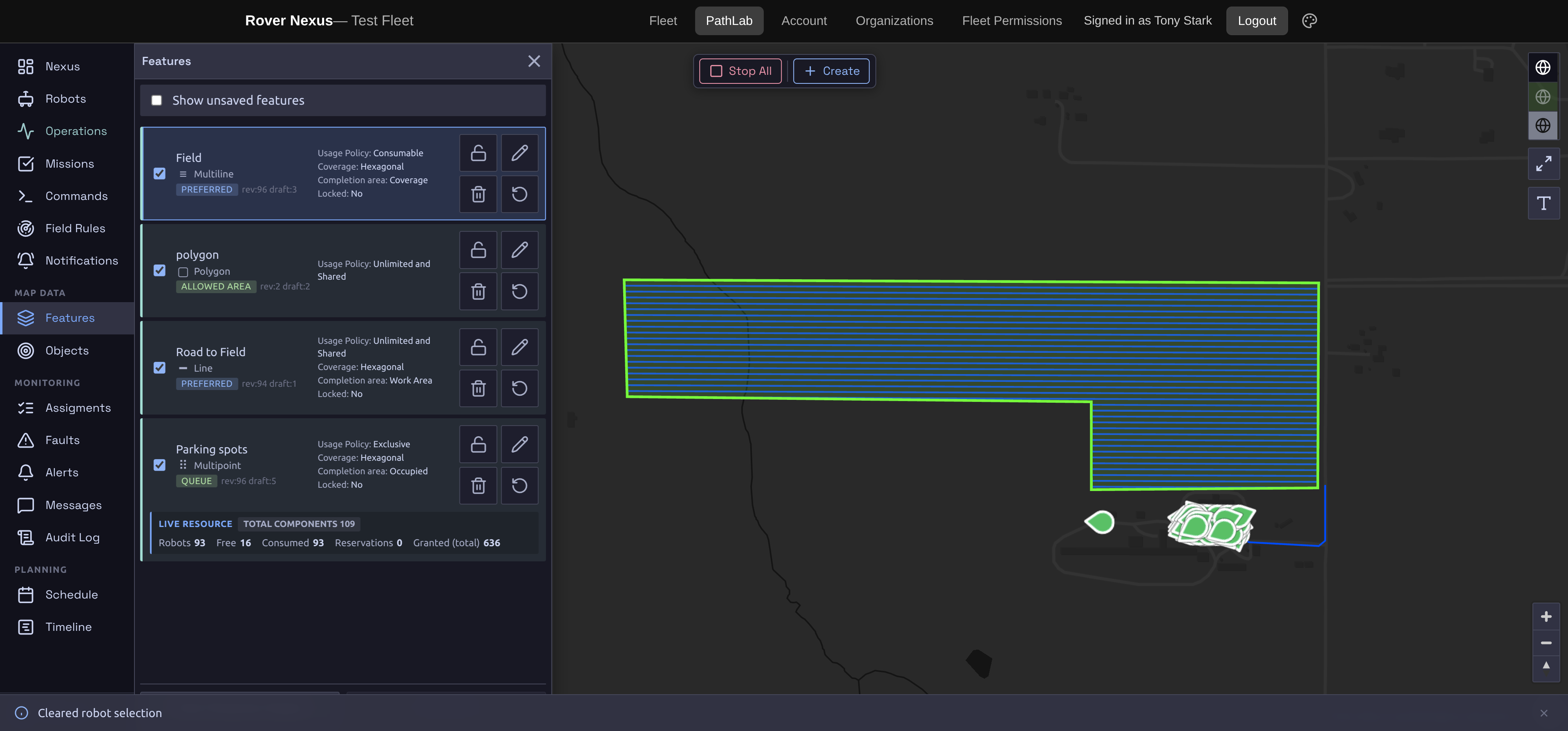Delete the polygon feature

[x=478, y=291]
